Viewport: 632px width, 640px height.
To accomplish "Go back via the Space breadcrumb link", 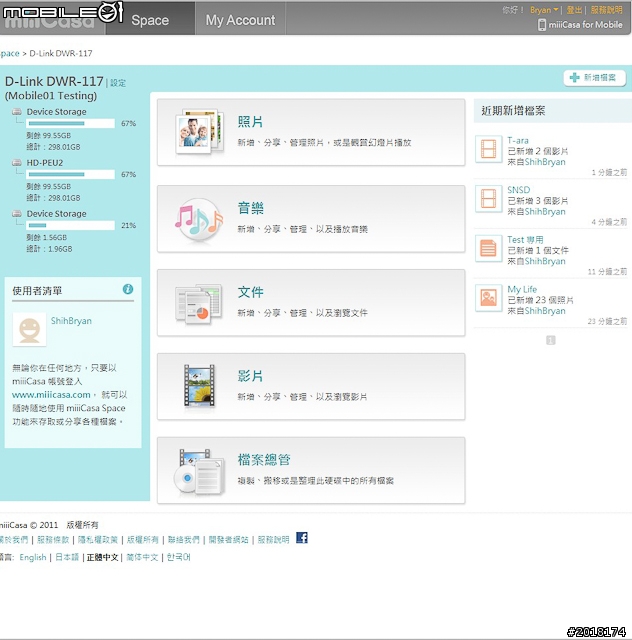I will click(9, 53).
